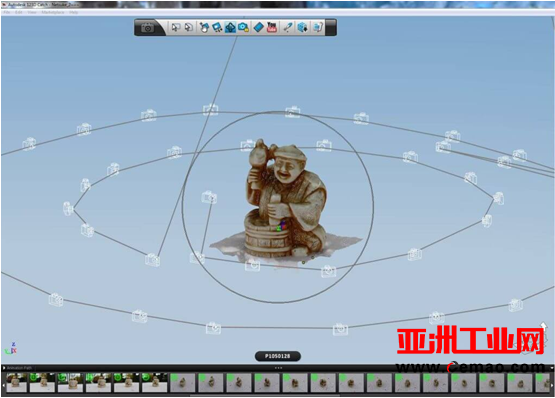The width and height of the screenshot is (555, 398).
Task: Open the File menu
Action: (7, 12)
